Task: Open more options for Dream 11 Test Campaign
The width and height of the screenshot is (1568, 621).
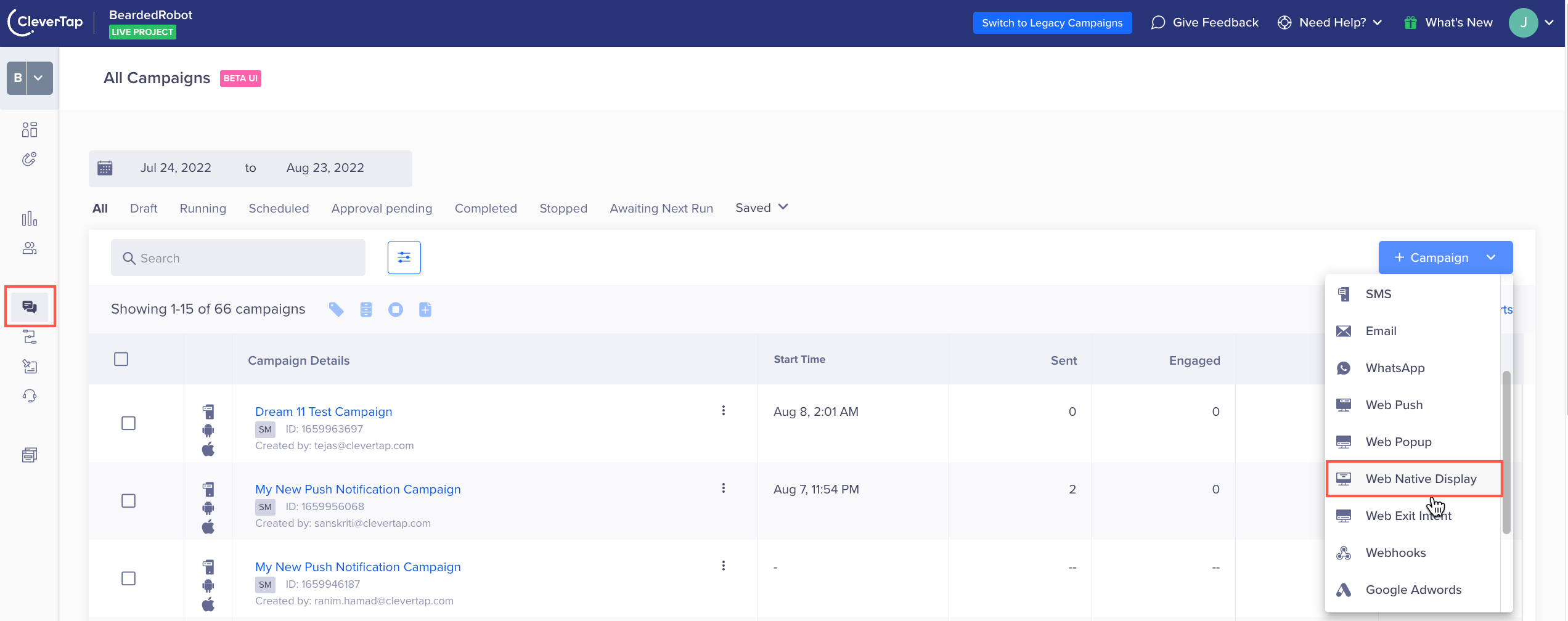Action: 724,411
